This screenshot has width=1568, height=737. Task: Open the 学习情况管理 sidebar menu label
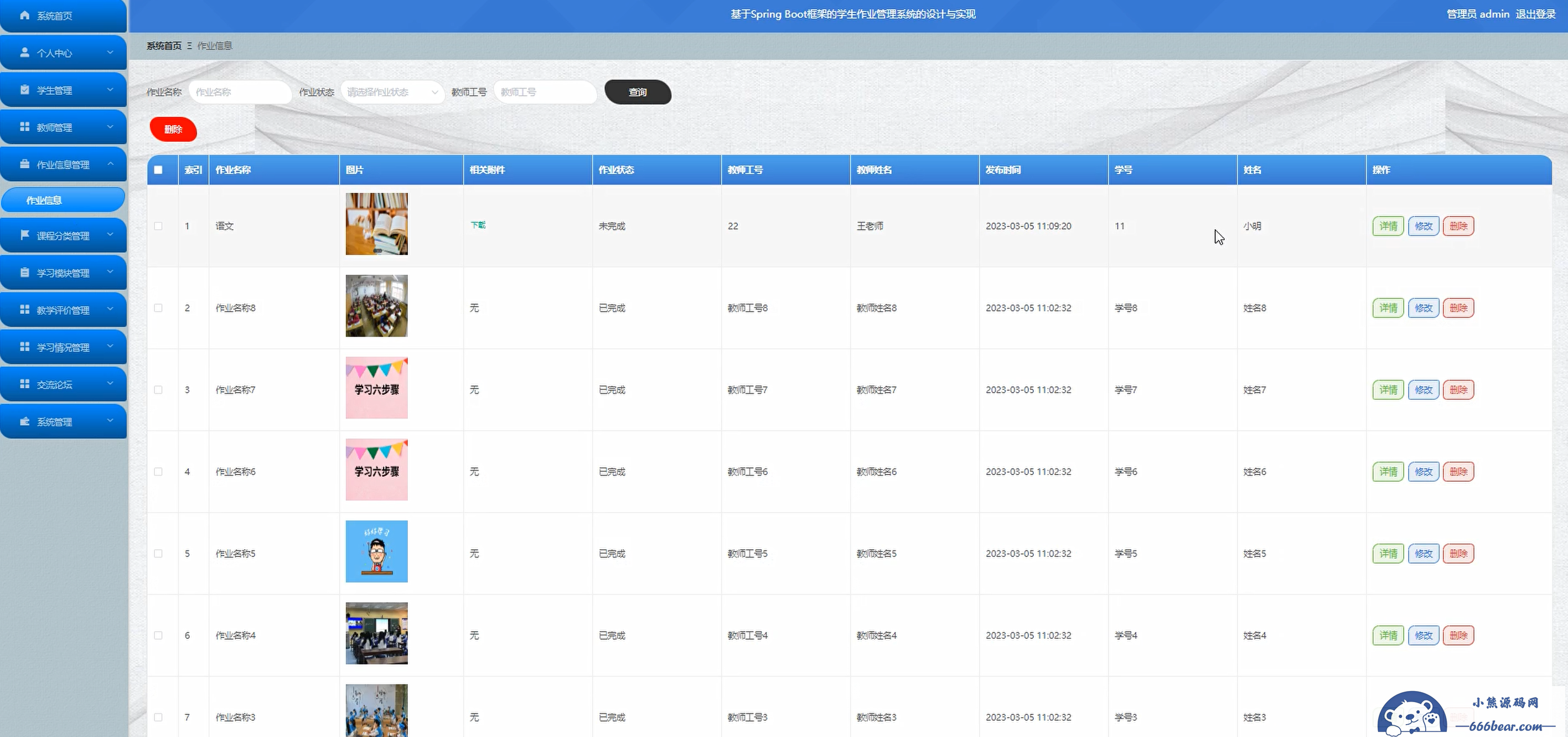coord(63,347)
